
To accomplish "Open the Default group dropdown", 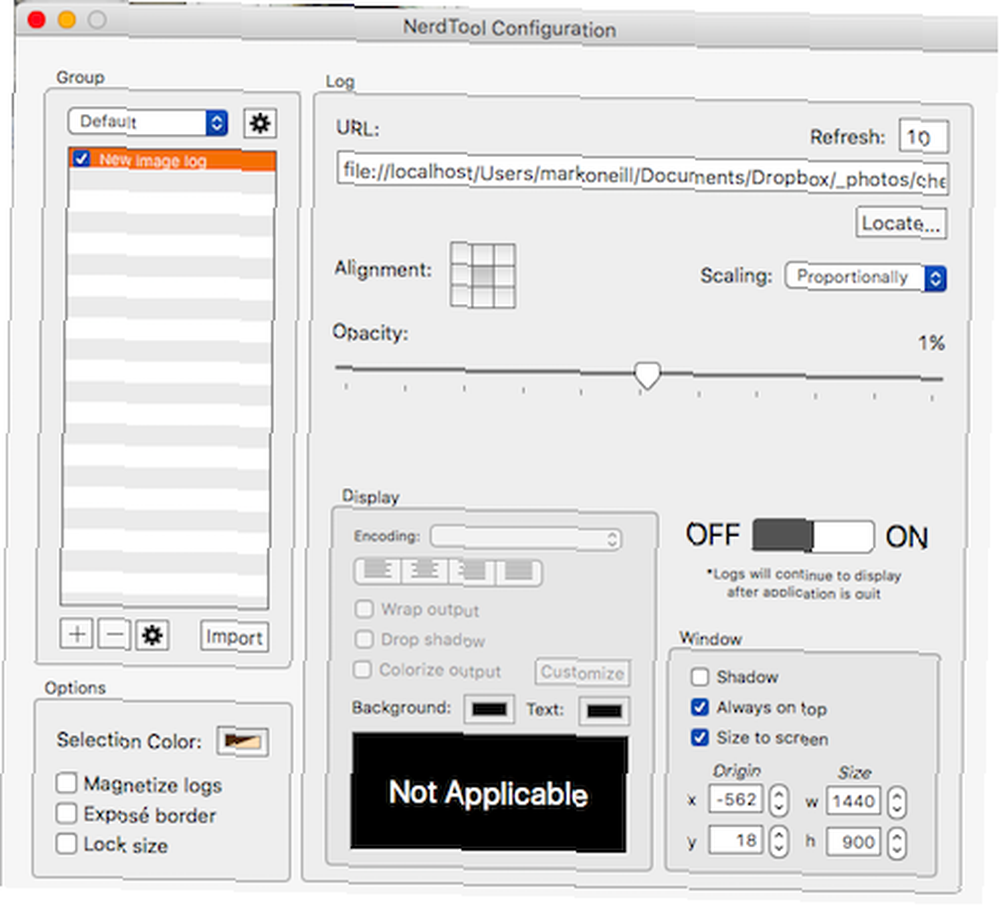I will (148, 122).
